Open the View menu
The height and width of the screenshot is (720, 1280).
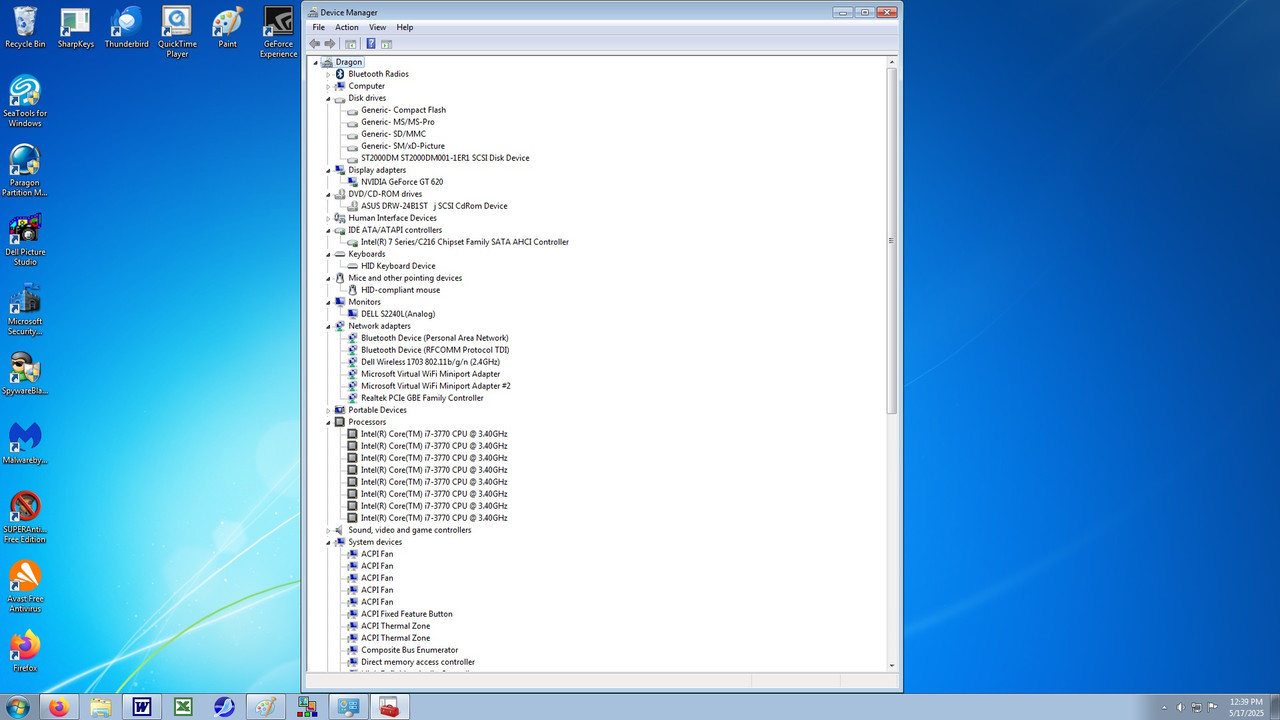377,27
